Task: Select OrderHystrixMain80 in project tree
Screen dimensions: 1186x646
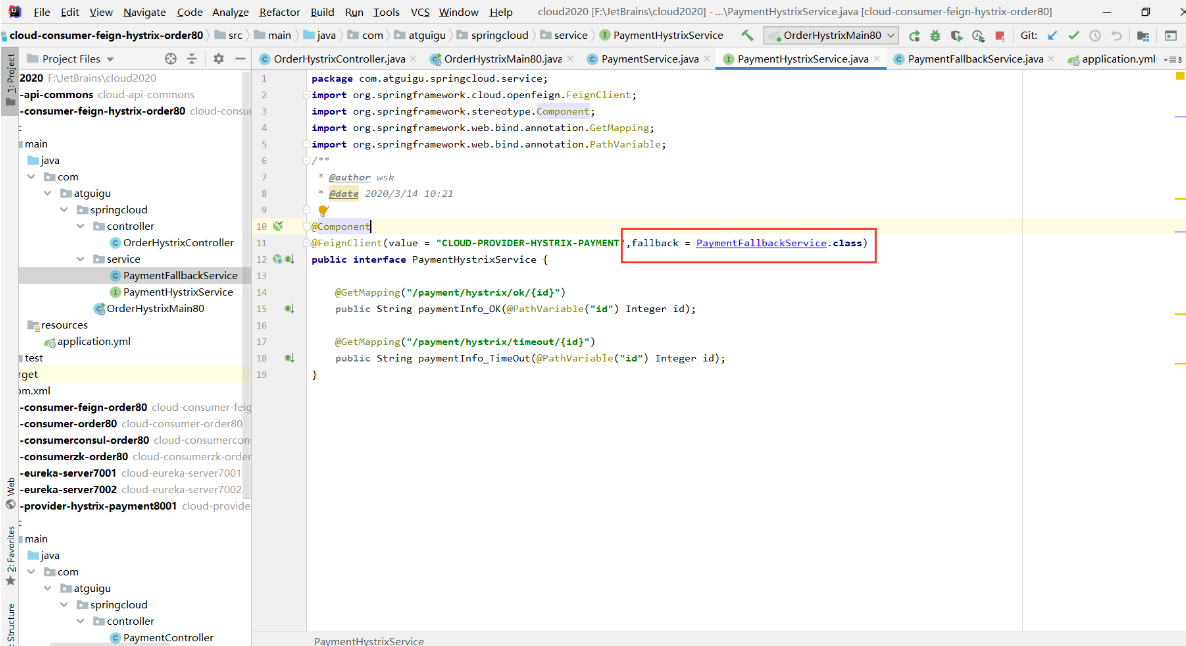Action: pyautogui.click(x=155, y=309)
